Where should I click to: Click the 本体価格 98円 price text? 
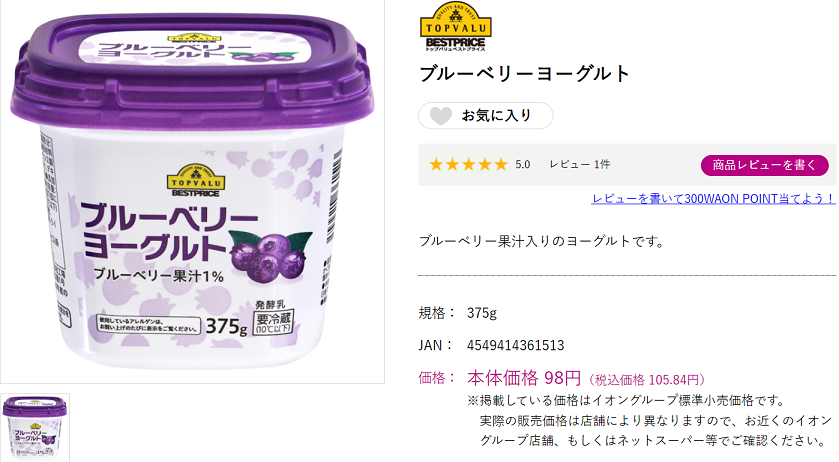coord(524,378)
